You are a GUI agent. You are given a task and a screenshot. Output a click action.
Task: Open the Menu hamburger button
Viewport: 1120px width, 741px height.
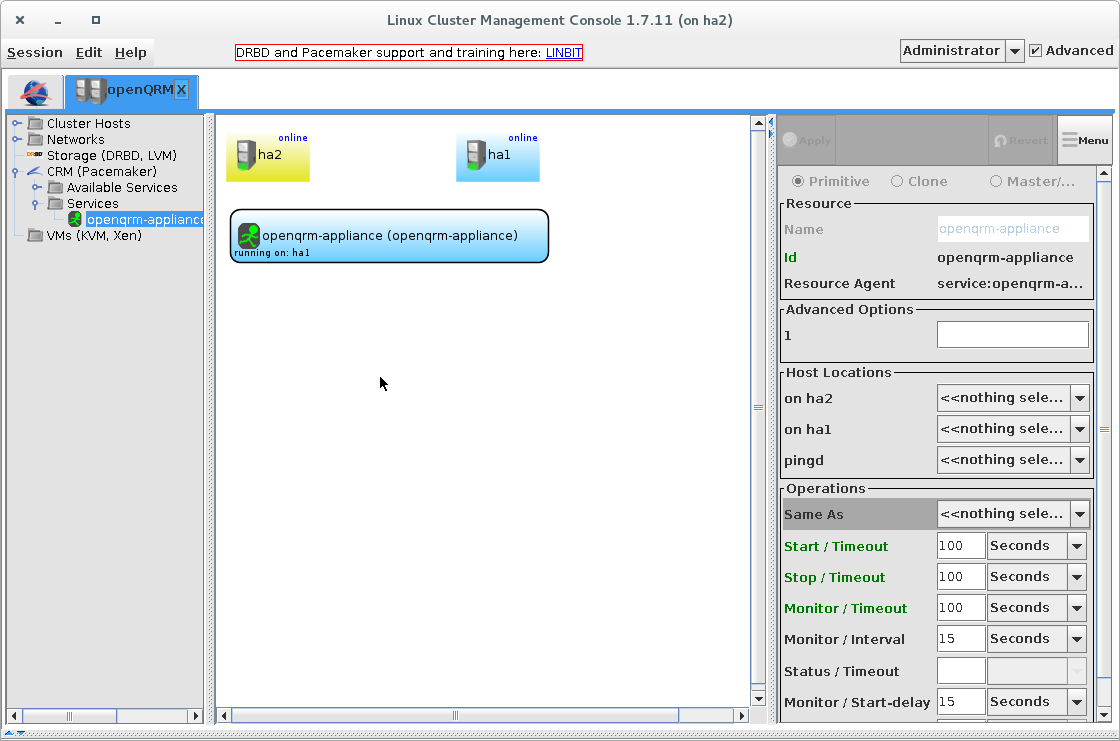[x=1085, y=141]
